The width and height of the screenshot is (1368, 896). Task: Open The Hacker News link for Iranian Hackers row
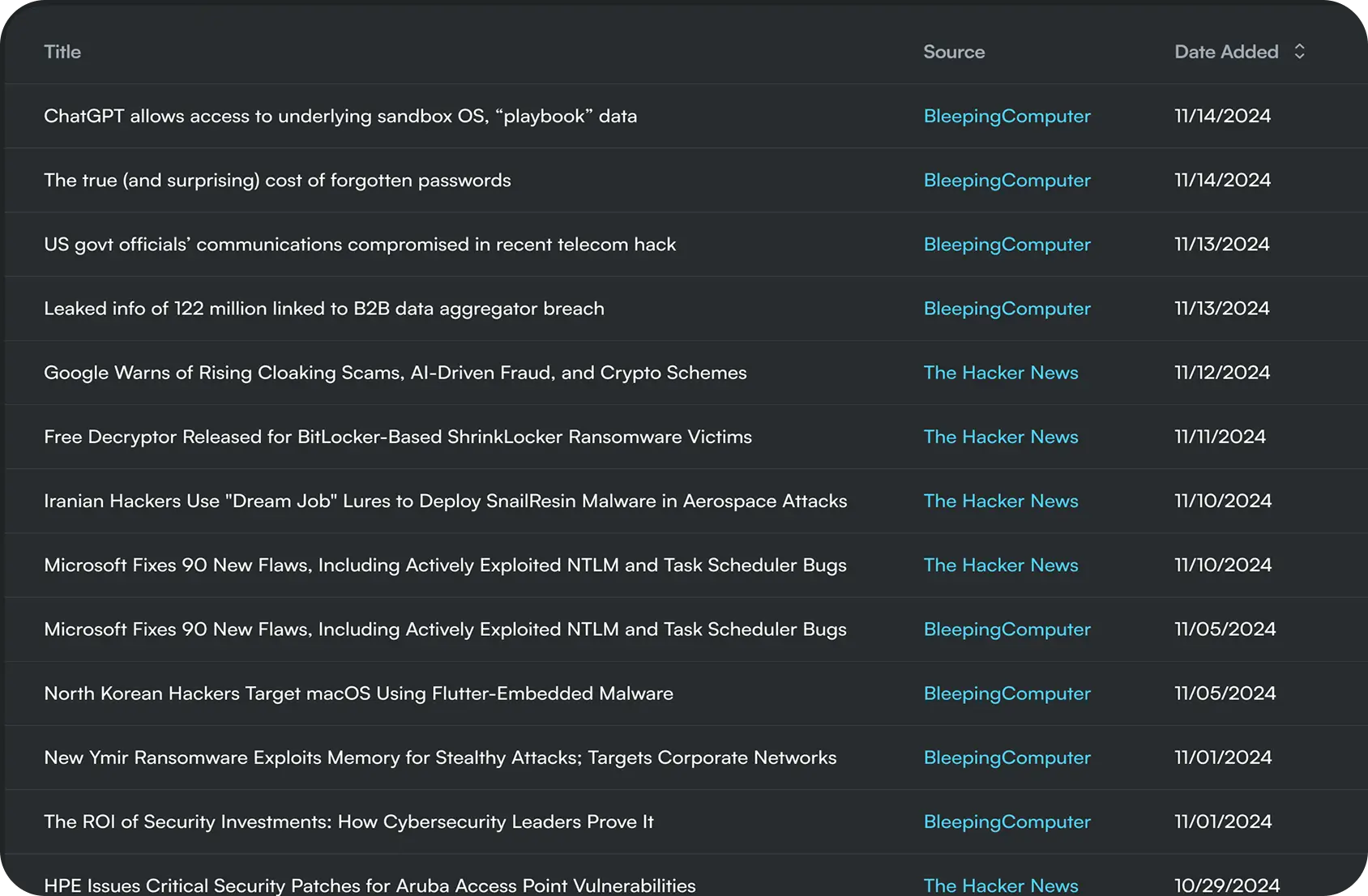coord(1001,501)
